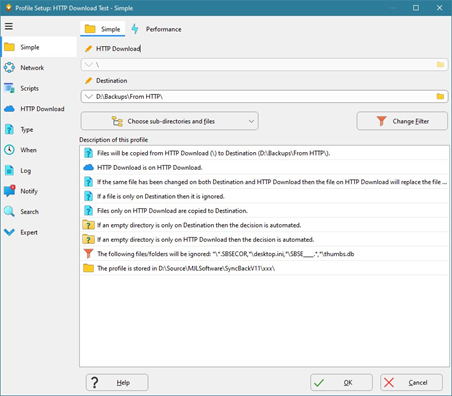The image size is (452, 396).
Task: Select Simple in the left sidebar
Action: pos(39,47)
